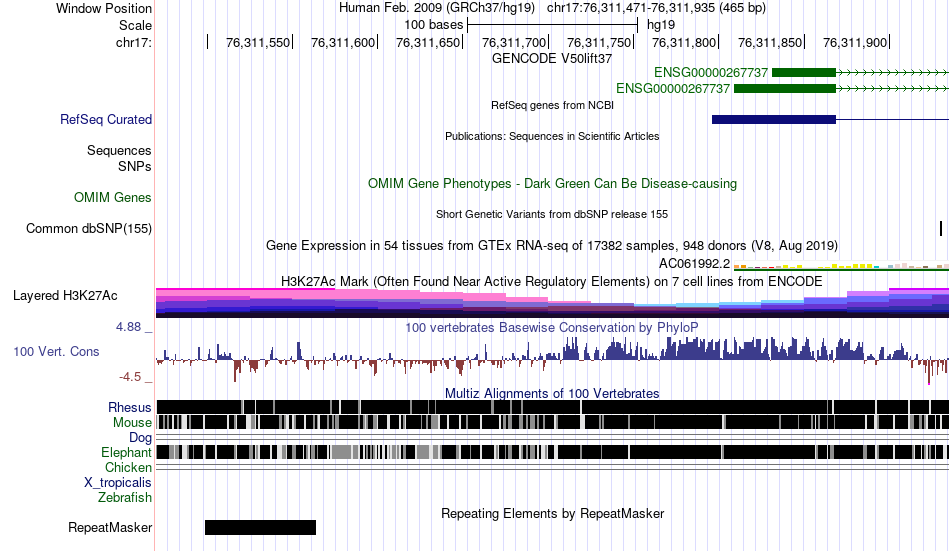Click 100 vertebrates Basewise Conservation by PhyloP title
This screenshot has width=950, height=551.
click(552, 327)
